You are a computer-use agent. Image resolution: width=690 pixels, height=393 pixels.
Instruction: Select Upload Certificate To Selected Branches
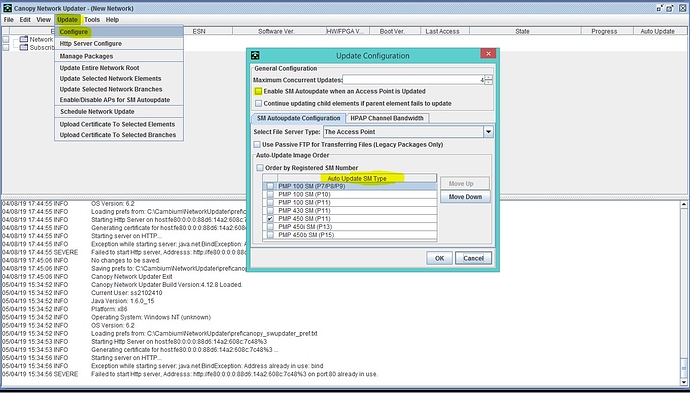click(x=119, y=135)
